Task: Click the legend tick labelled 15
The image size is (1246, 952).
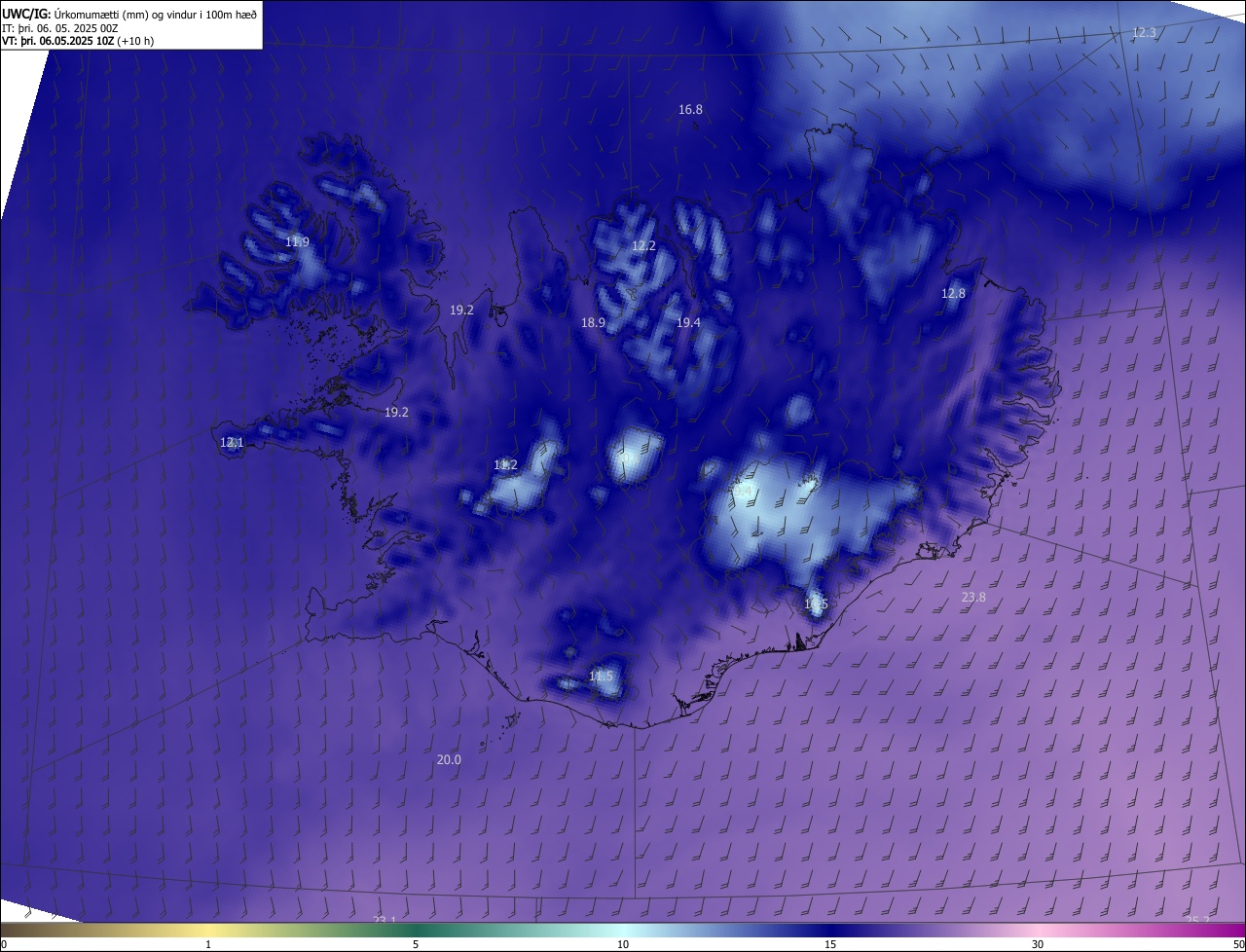Action: coord(830,945)
